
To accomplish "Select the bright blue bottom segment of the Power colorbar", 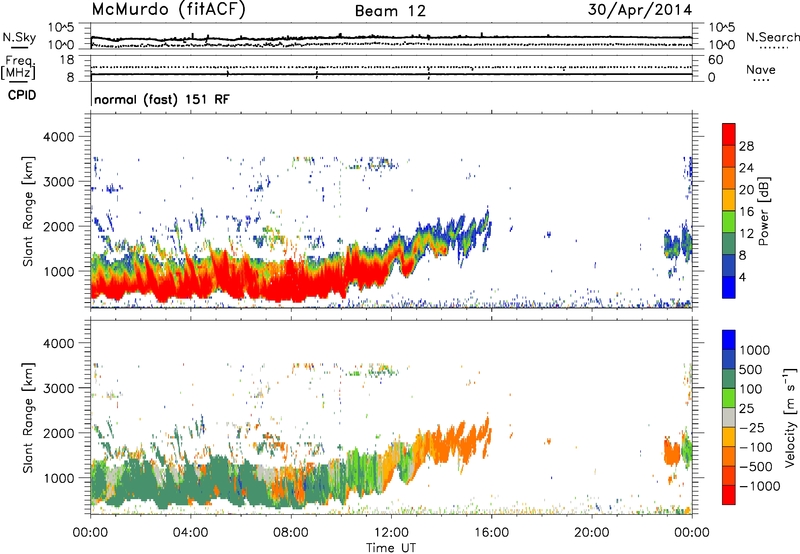I will click(729, 287).
